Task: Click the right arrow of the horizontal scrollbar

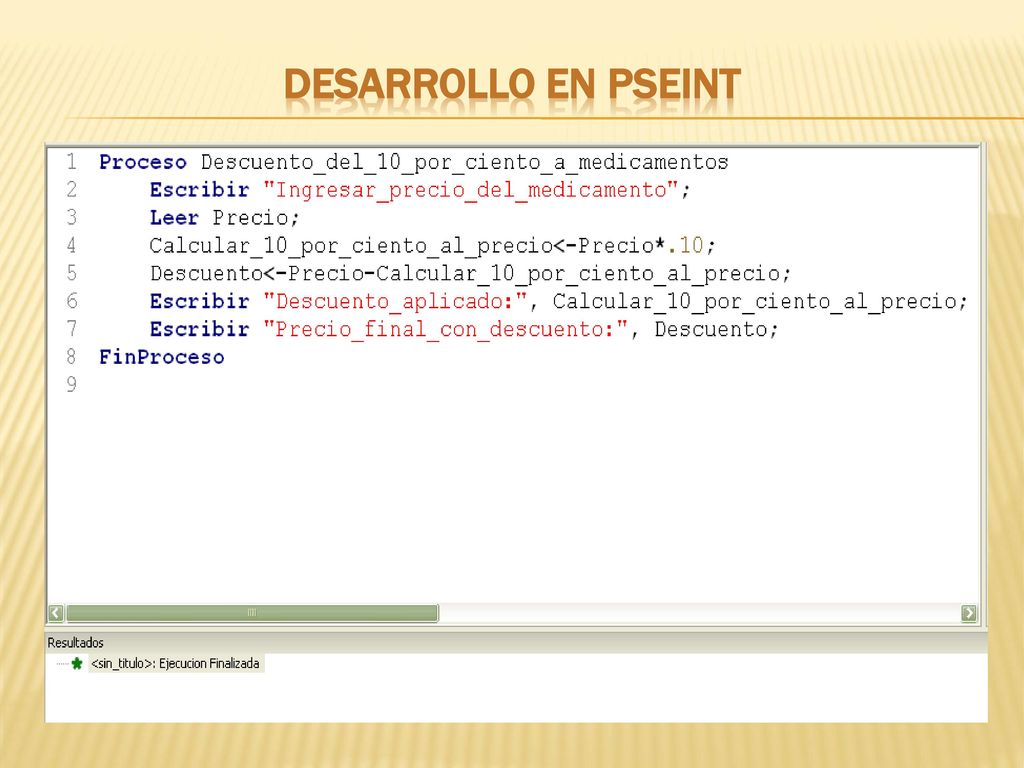Action: point(968,613)
